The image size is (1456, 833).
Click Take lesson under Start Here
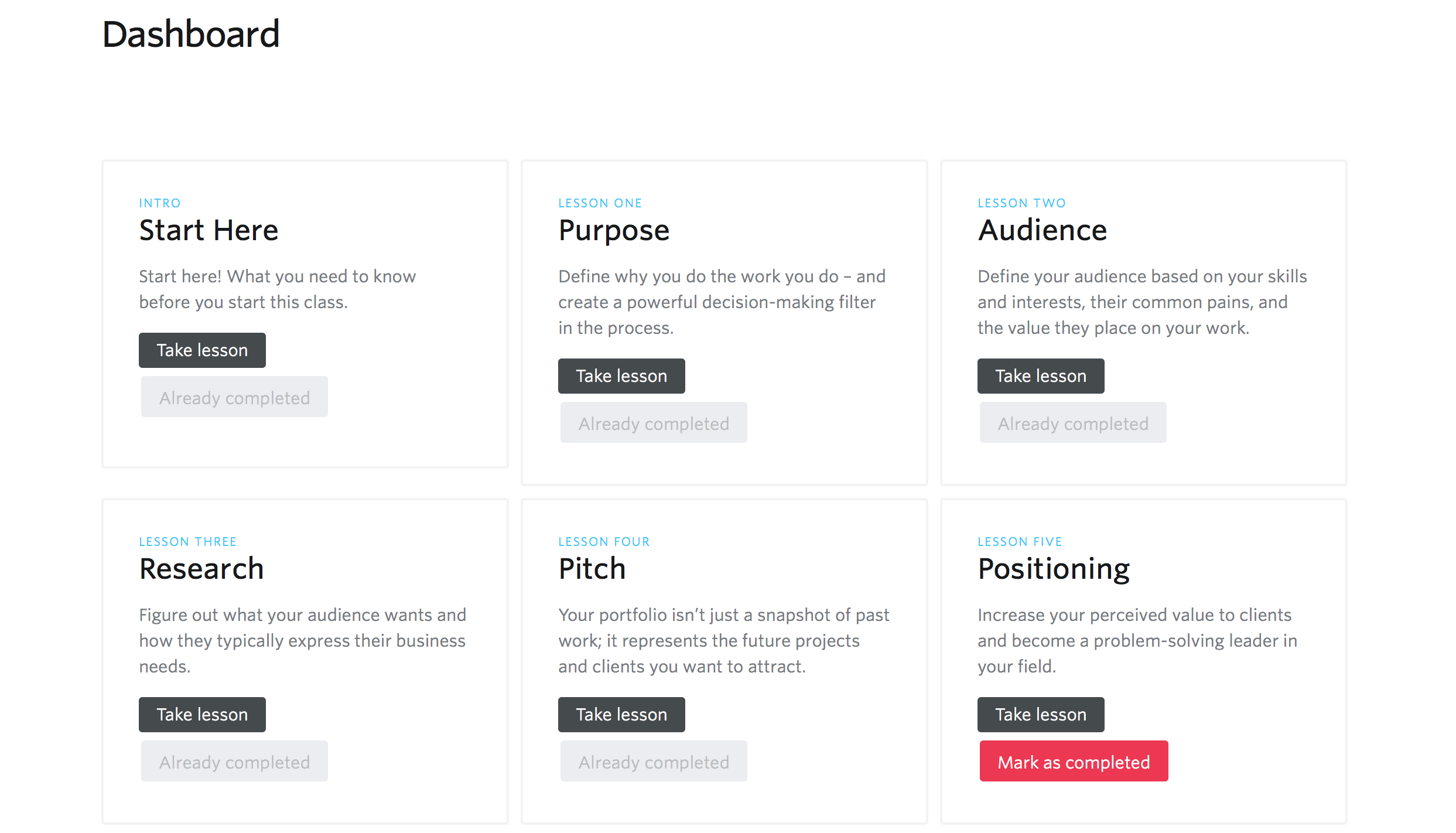click(x=202, y=350)
